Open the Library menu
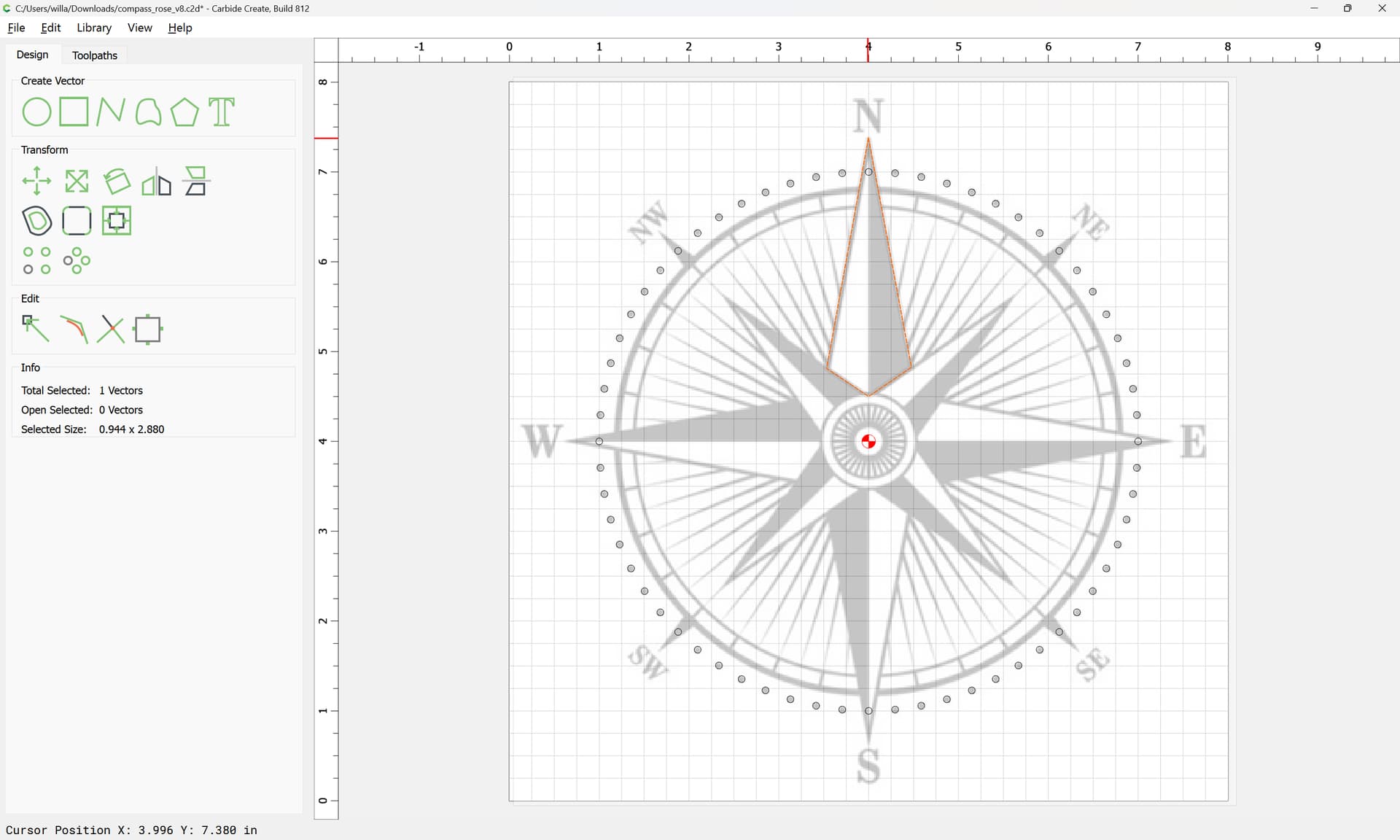The width and height of the screenshot is (1400, 840). point(94,28)
